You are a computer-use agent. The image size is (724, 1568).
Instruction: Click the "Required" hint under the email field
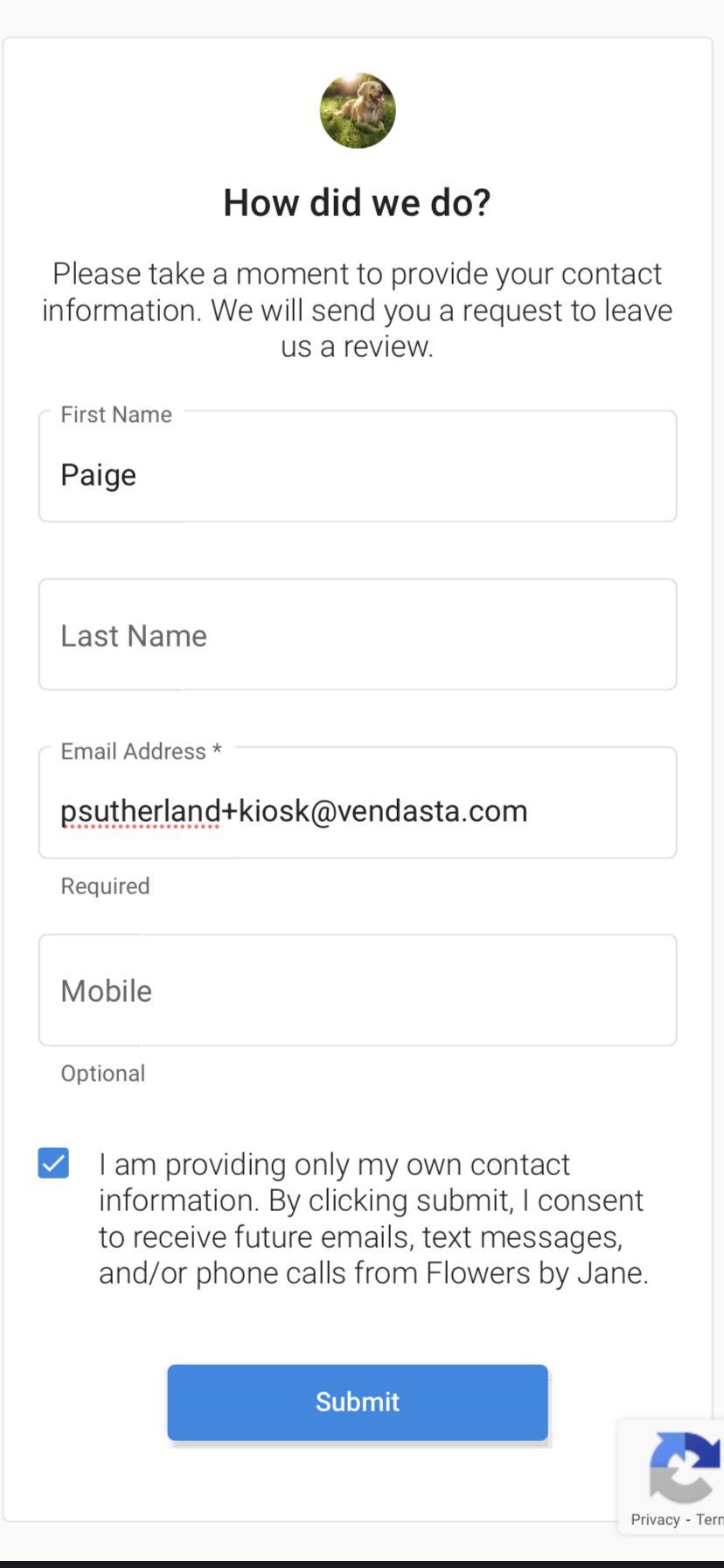tap(105, 885)
